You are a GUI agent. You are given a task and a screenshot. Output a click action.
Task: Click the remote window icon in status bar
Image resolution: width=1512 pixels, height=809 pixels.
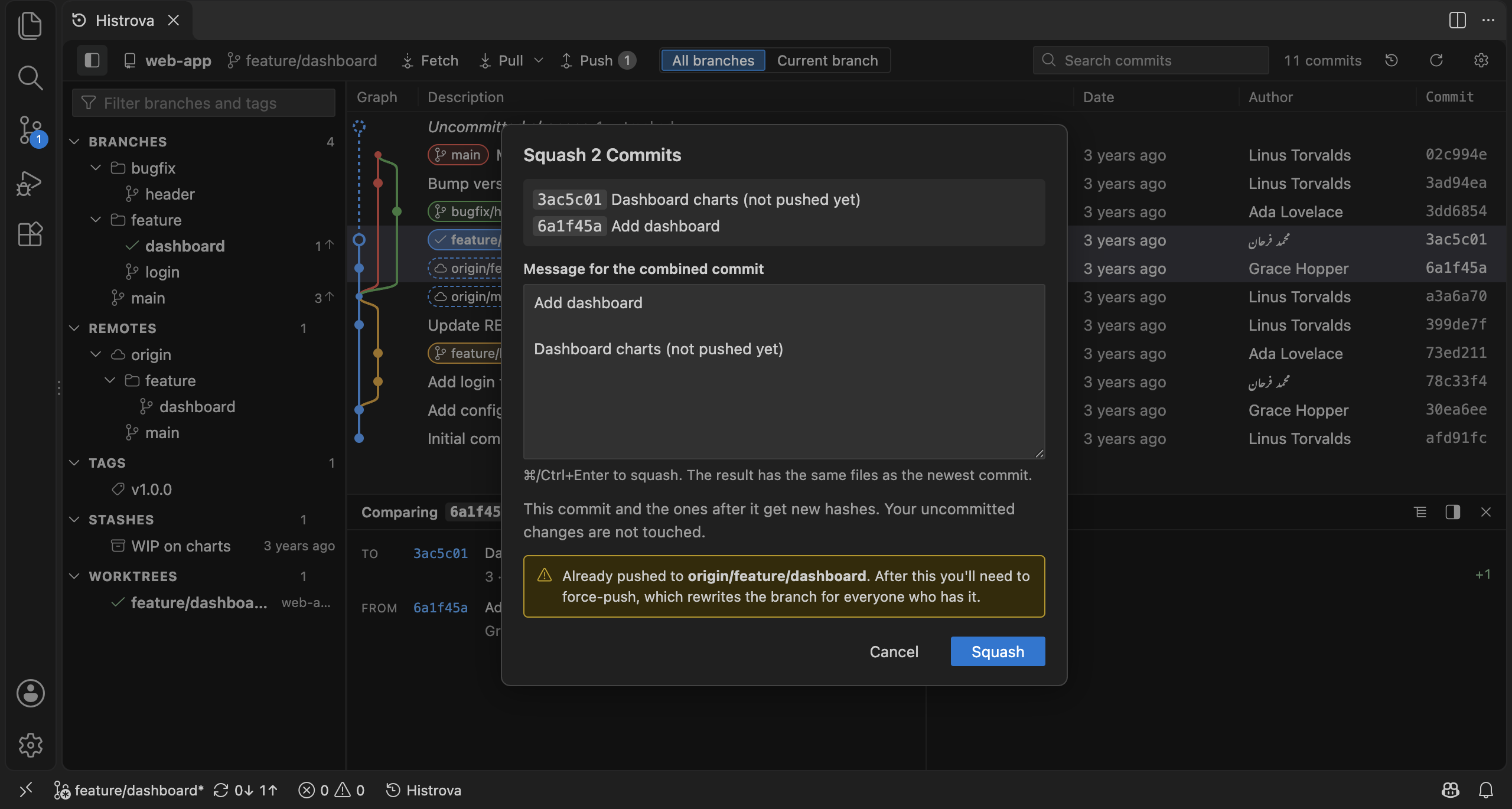[x=26, y=790]
